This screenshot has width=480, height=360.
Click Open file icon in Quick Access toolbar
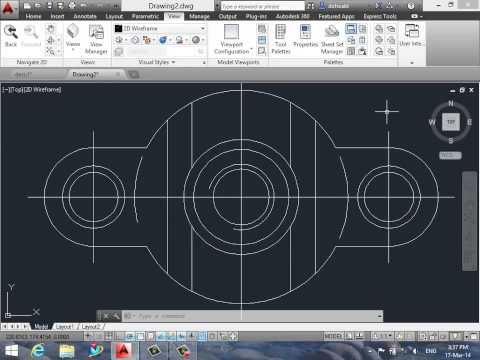pos(37,6)
